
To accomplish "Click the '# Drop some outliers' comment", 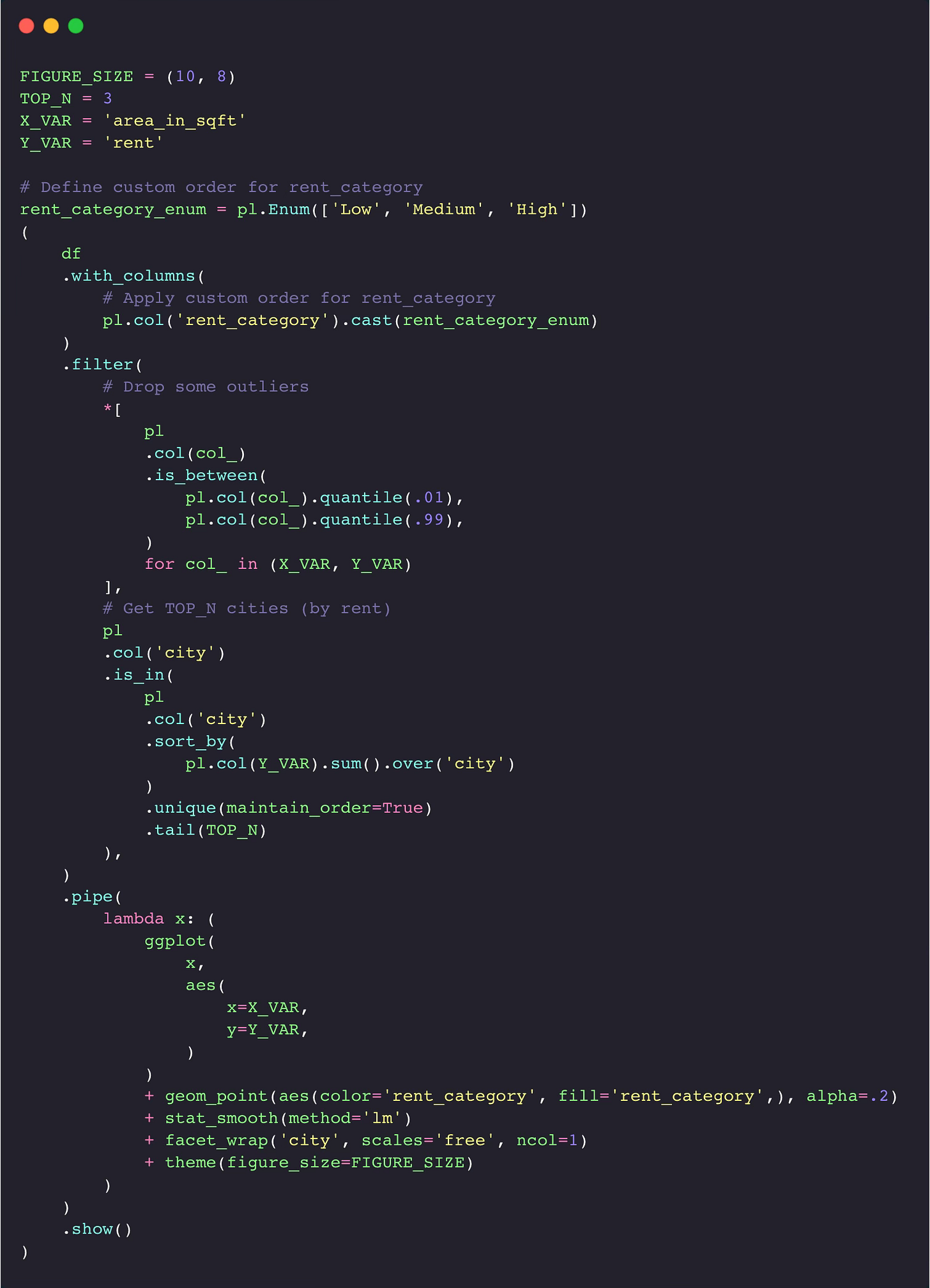I will 206,387.
